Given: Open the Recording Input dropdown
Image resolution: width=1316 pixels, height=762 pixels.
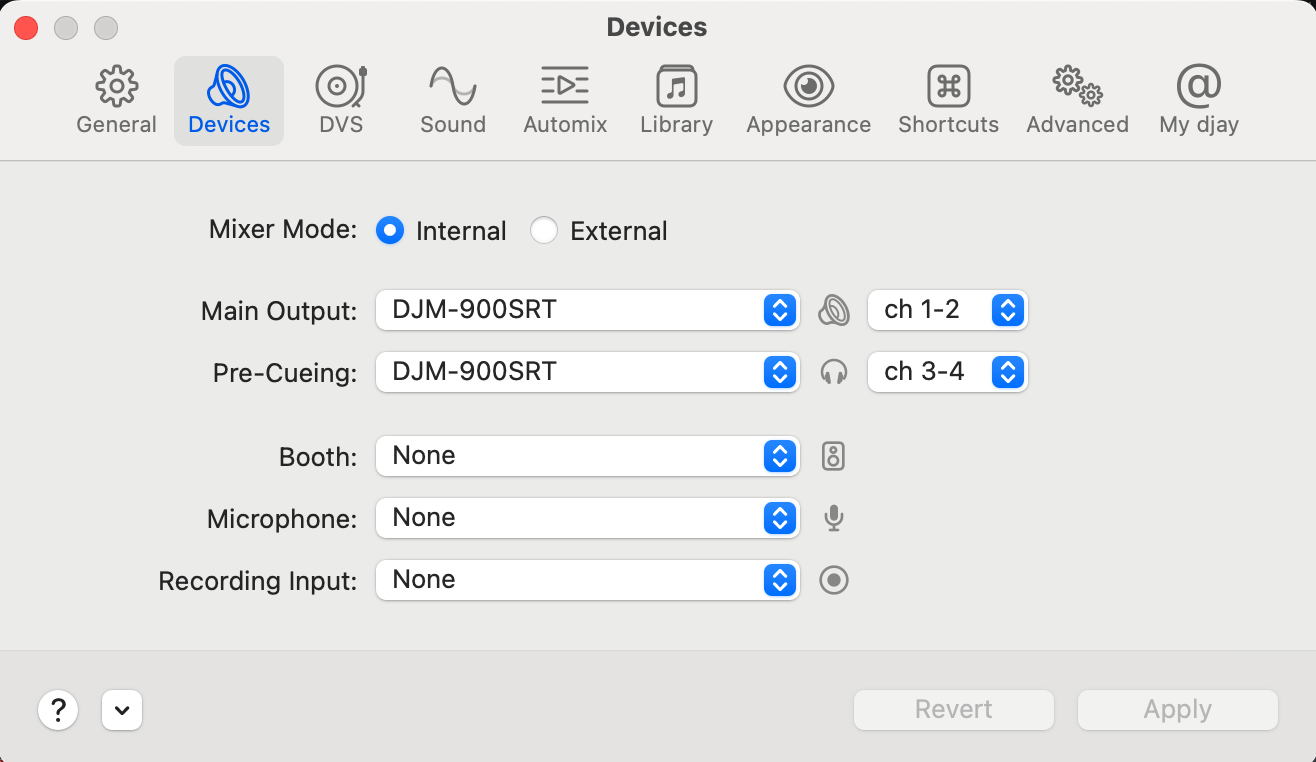Looking at the screenshot, I should point(587,580).
